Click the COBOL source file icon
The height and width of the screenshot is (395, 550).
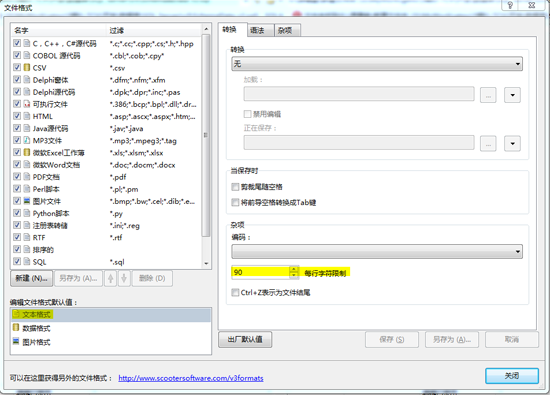27,55
